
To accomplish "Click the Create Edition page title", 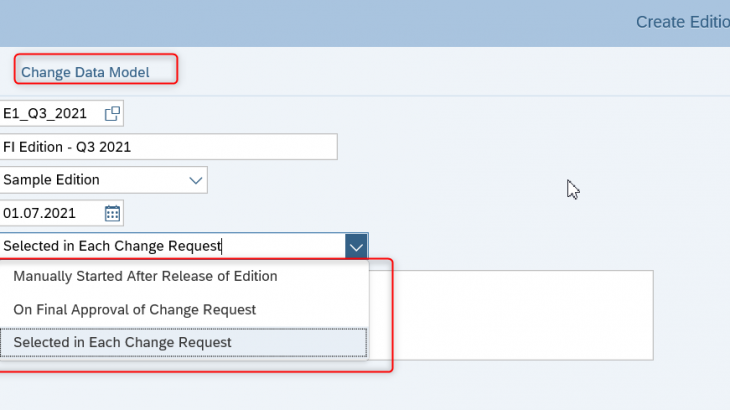I will click(x=682, y=21).
